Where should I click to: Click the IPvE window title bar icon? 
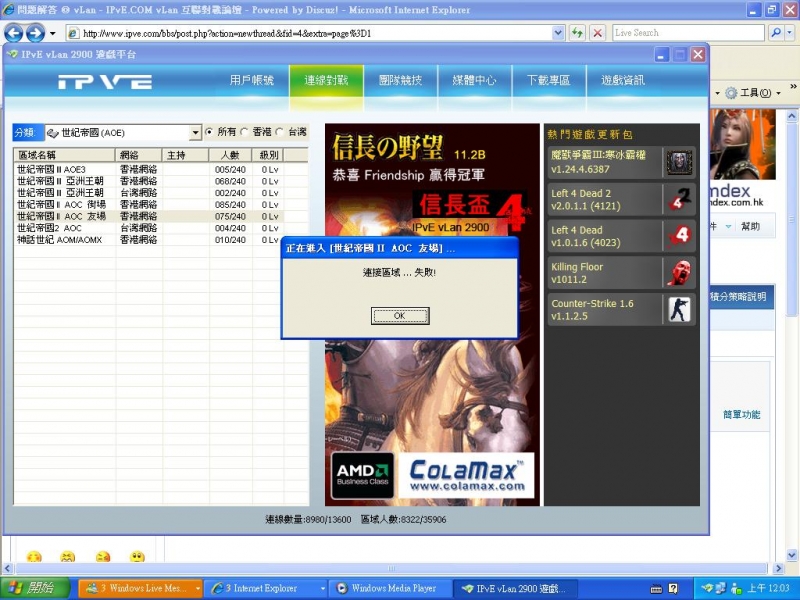[12, 54]
